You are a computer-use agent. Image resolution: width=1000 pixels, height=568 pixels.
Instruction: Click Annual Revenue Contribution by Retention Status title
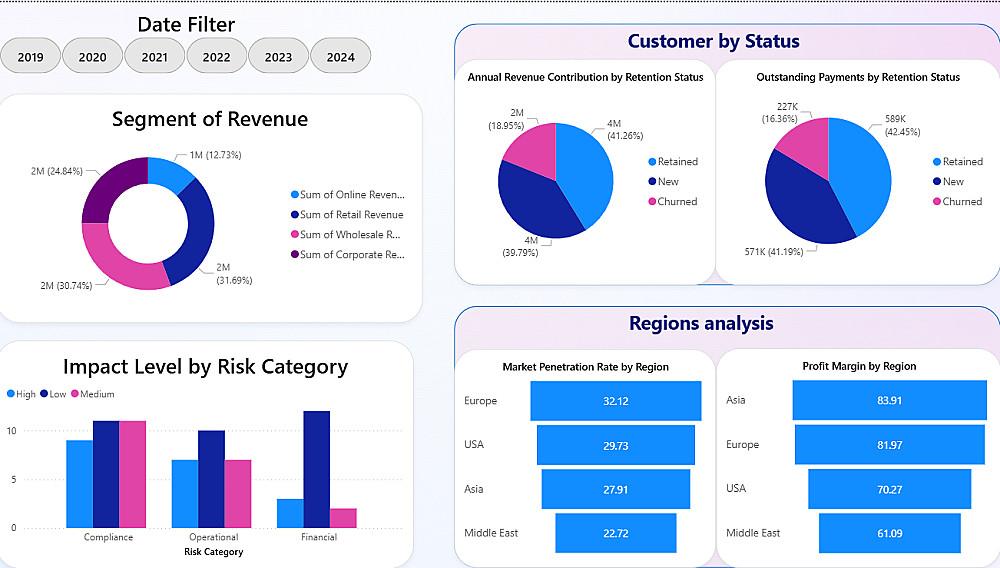585,77
